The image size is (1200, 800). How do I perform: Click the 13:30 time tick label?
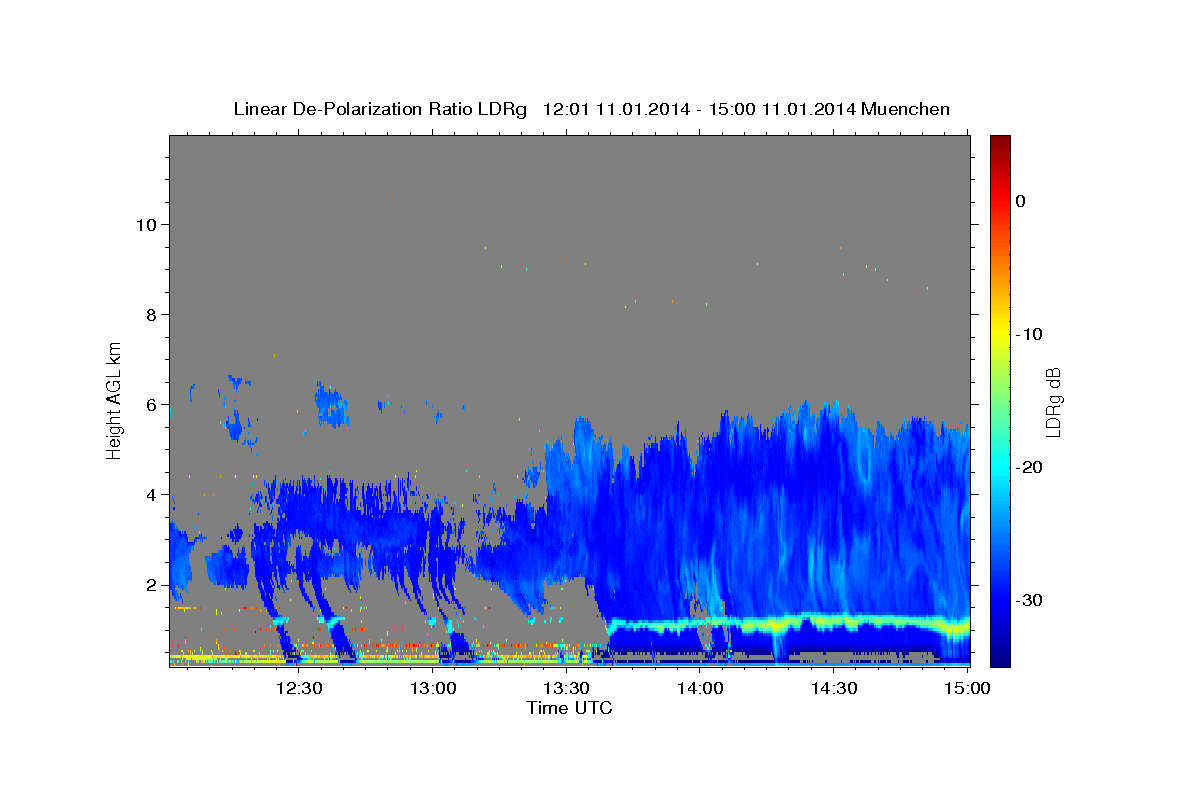tap(566, 688)
